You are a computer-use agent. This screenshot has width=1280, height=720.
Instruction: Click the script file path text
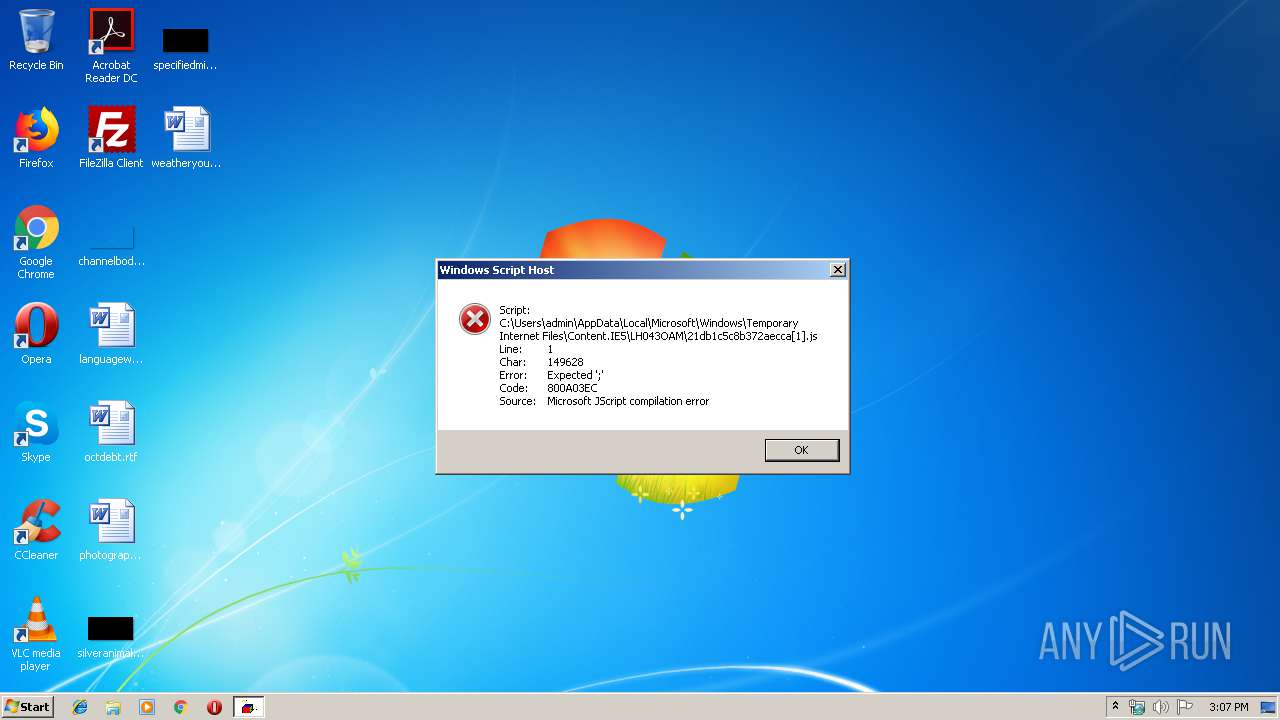[x=658, y=330]
